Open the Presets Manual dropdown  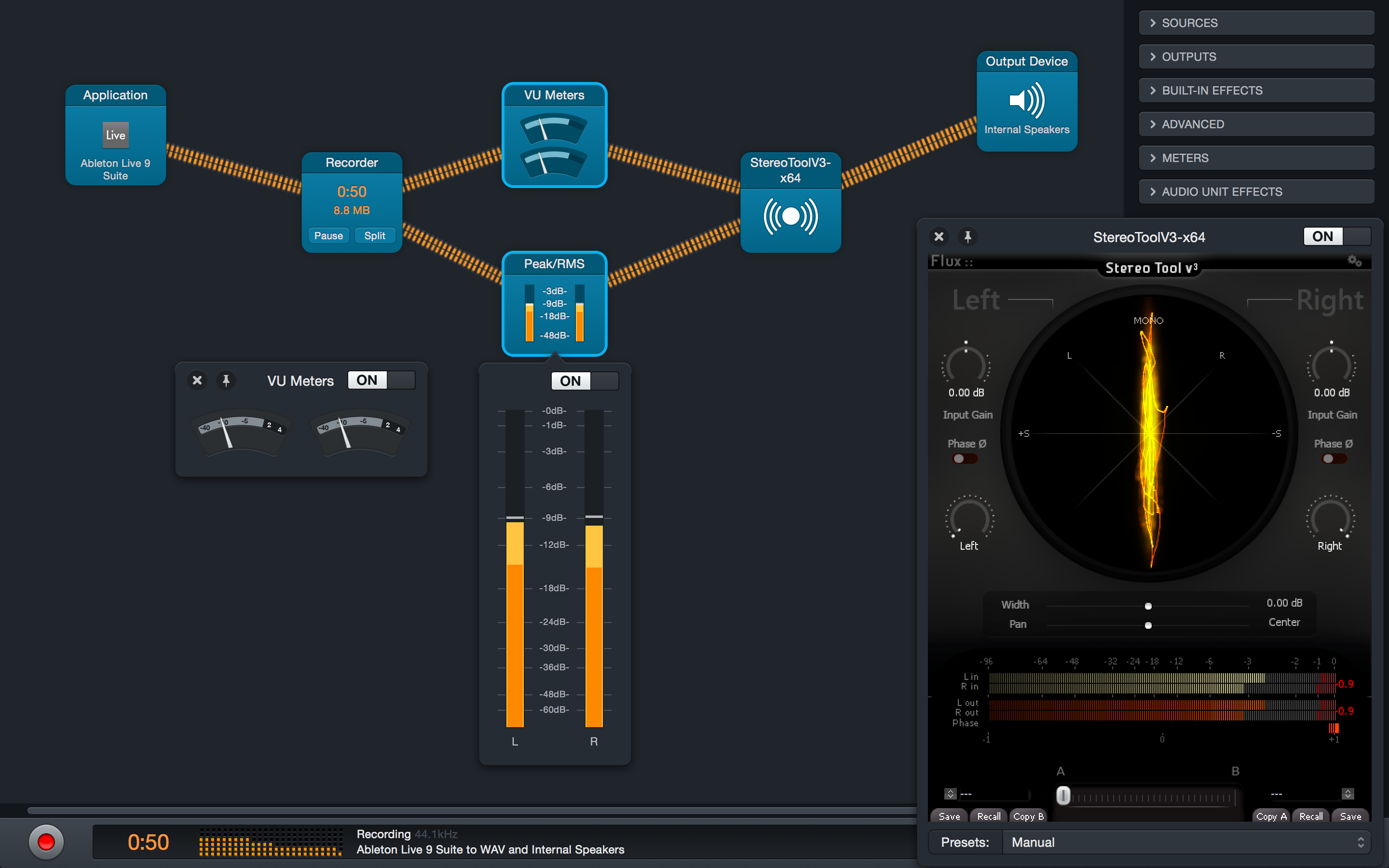click(x=1186, y=842)
